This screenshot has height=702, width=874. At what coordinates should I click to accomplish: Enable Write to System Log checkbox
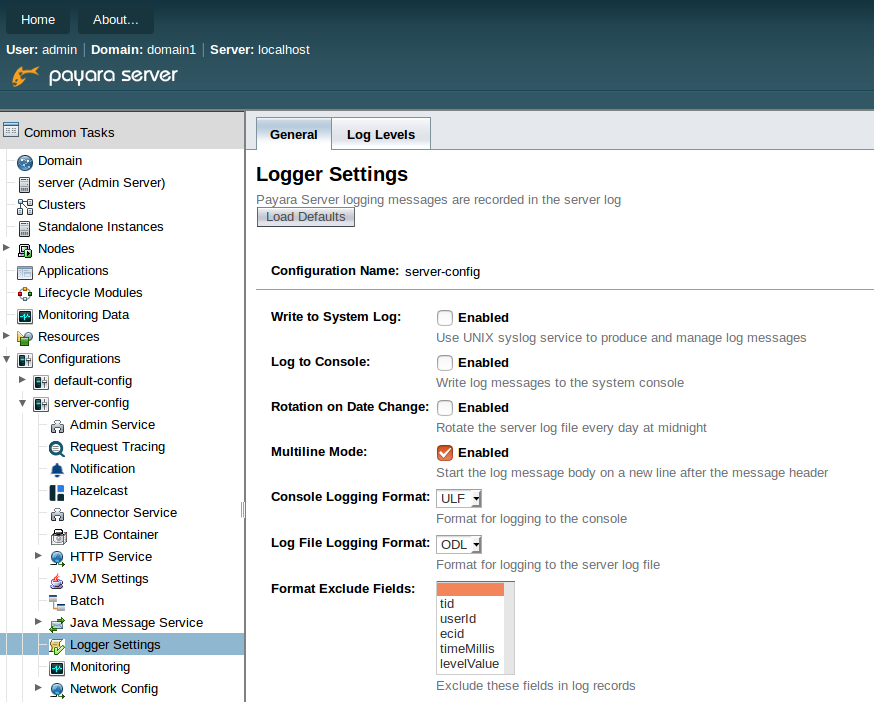(x=445, y=318)
